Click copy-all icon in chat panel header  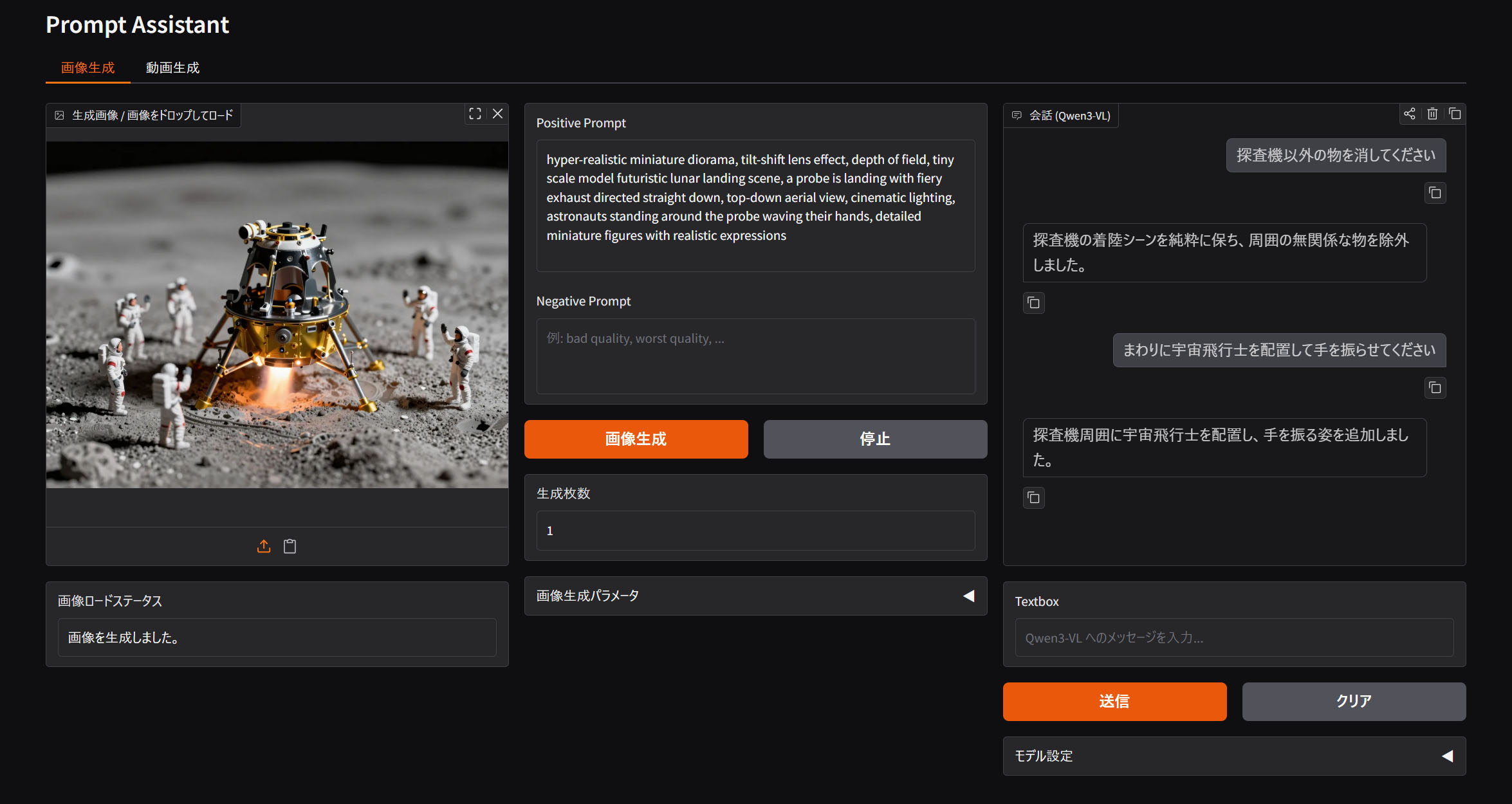[x=1455, y=114]
